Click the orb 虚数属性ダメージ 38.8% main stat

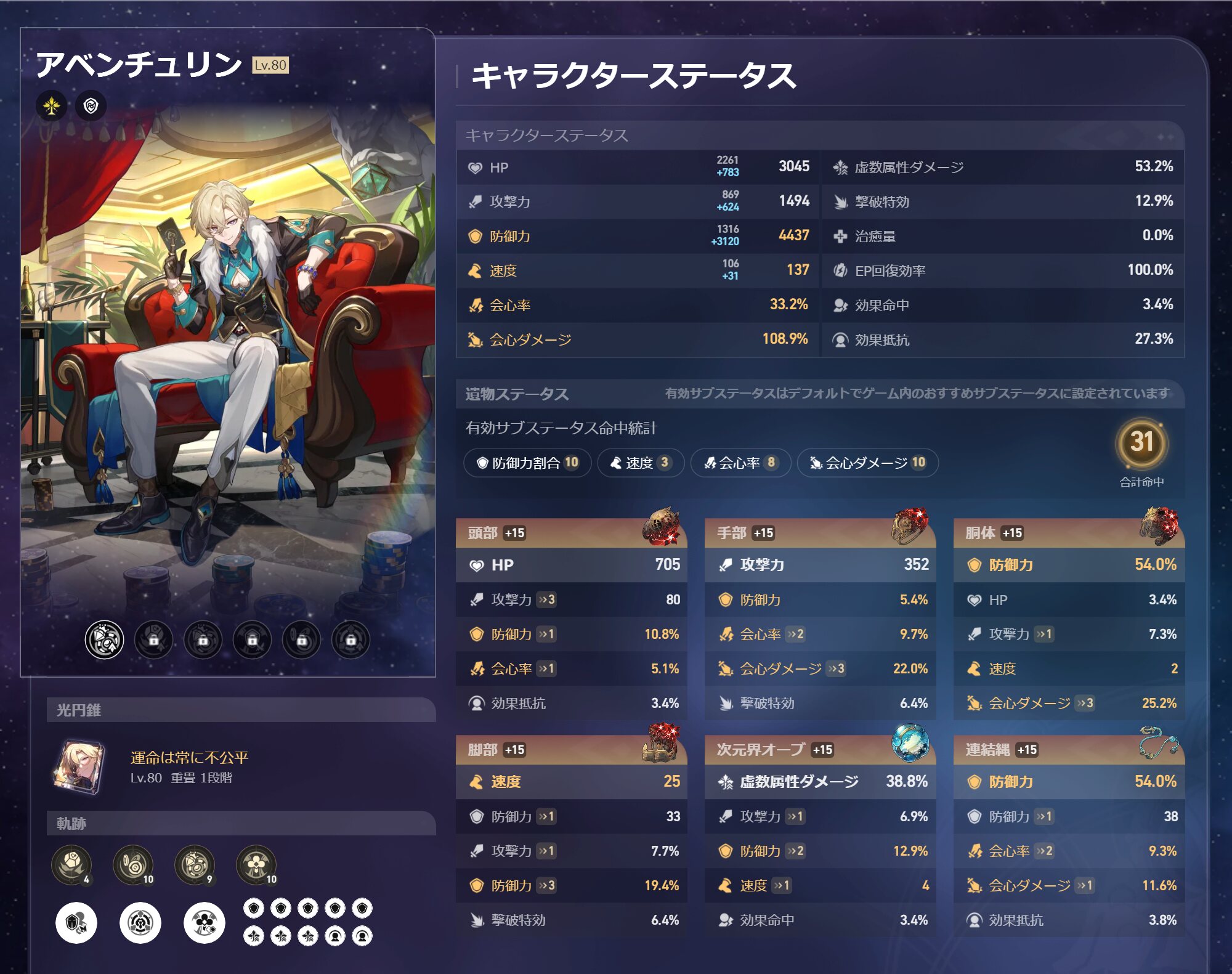pyautogui.click(x=821, y=782)
